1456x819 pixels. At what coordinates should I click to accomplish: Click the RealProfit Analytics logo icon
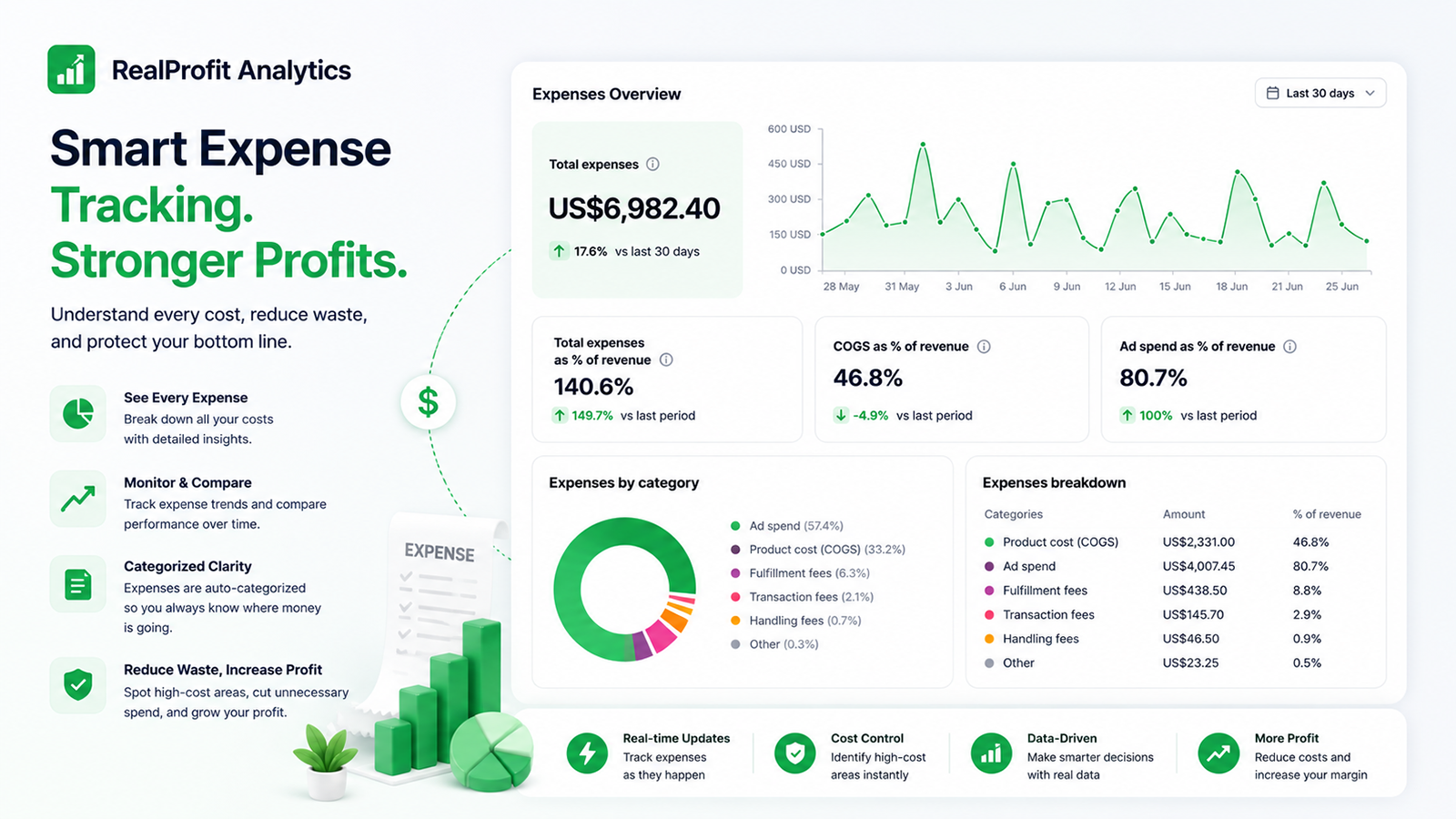71,69
